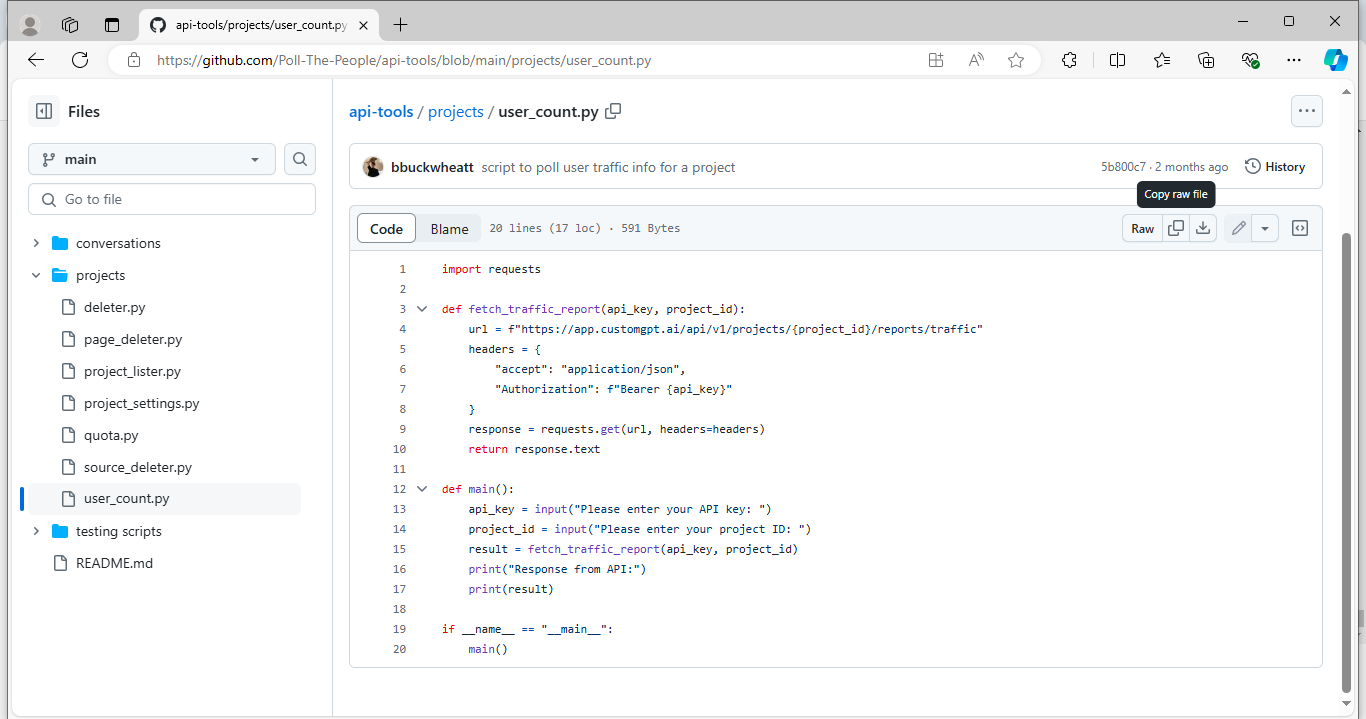1366x719 pixels.
Task: Switch to the Blame tab
Action: (448, 228)
